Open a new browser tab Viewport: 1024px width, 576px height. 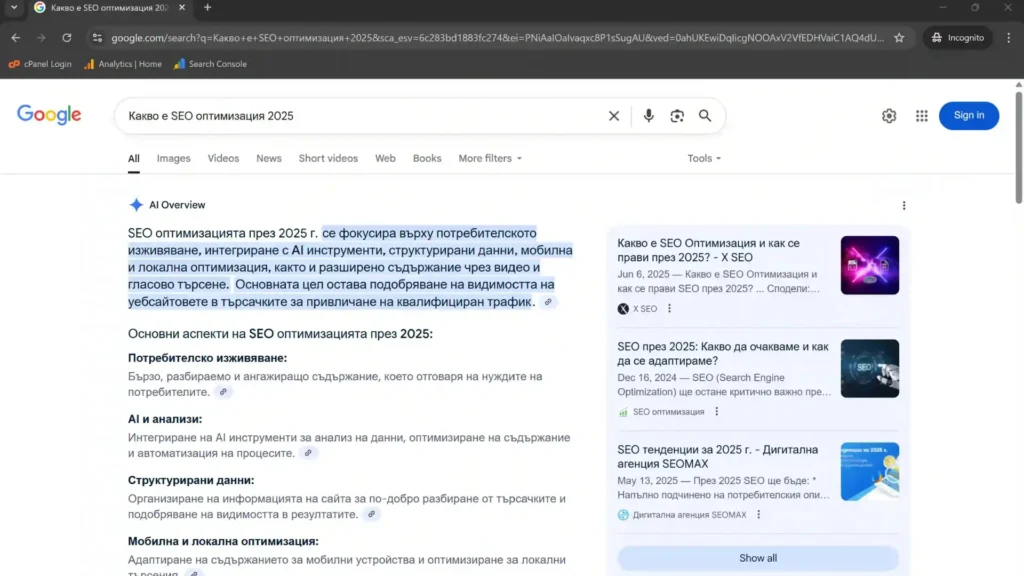coord(208,8)
